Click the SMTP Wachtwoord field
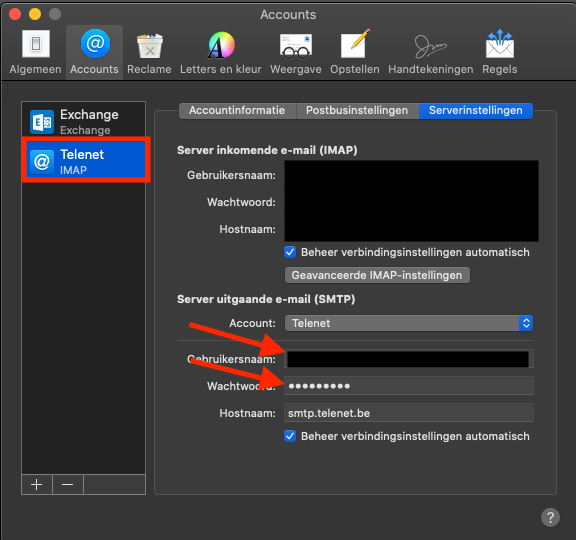Image resolution: width=576 pixels, height=540 pixels. [409, 386]
